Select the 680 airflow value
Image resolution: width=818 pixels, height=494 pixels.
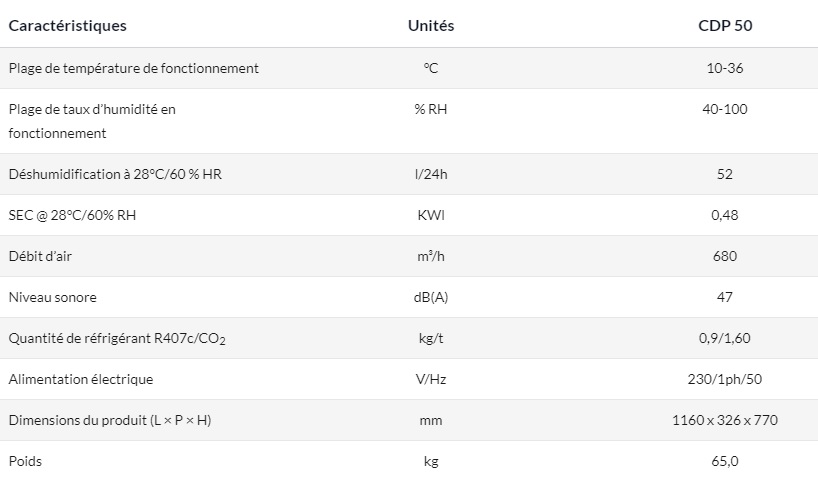coord(725,256)
